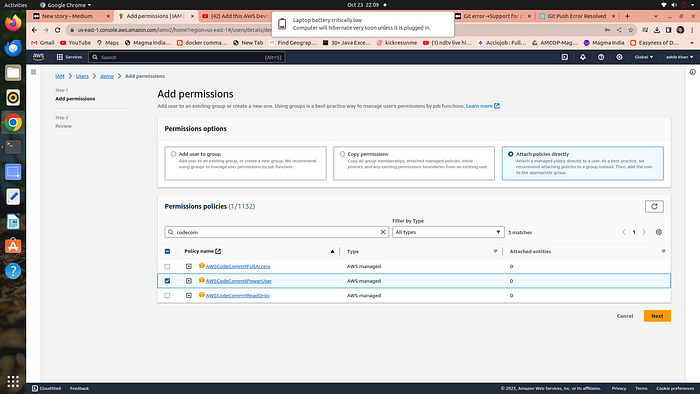Open Terminal from the dock
This screenshot has width=700, height=394.
(13, 147)
